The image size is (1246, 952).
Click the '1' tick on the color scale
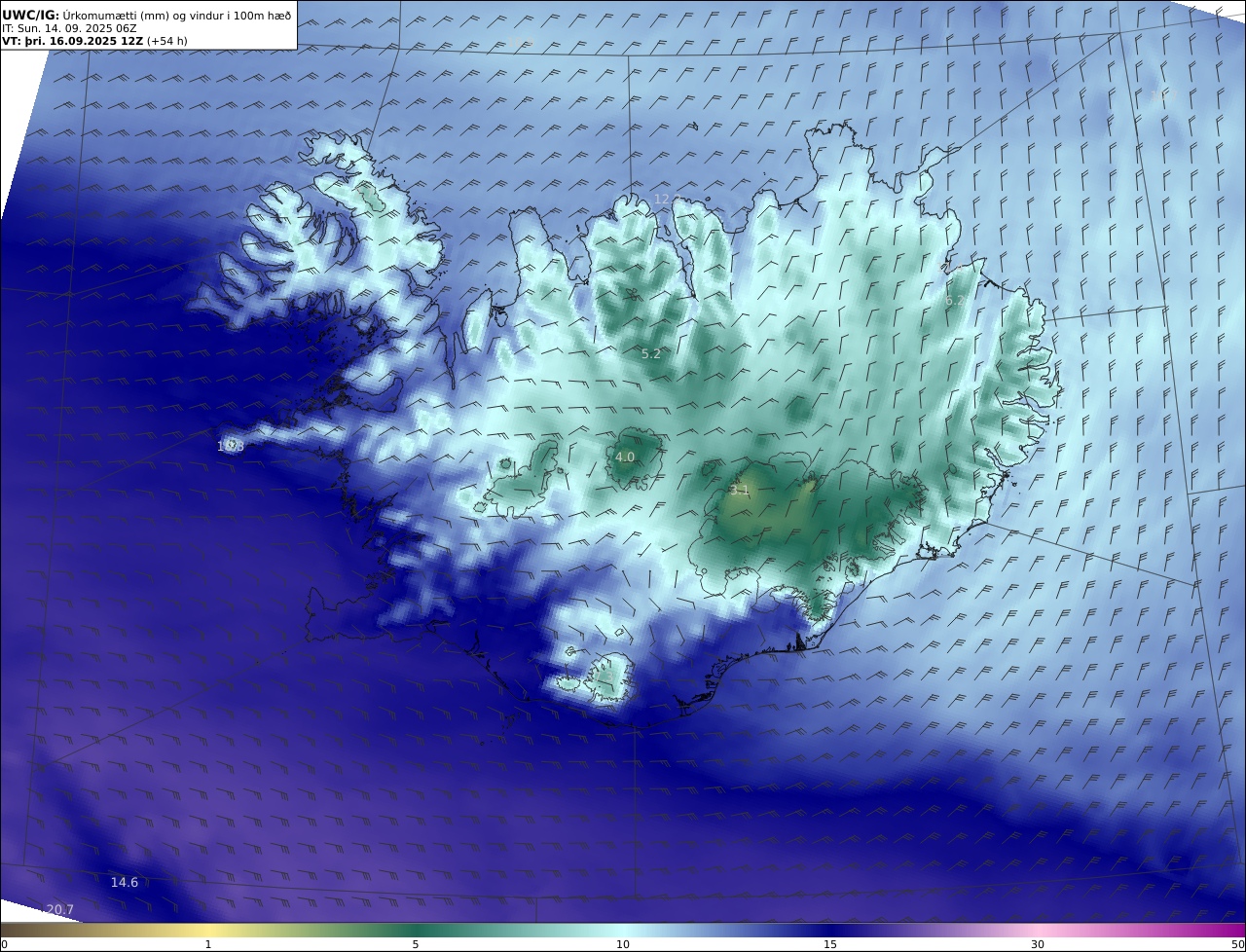[x=207, y=944]
